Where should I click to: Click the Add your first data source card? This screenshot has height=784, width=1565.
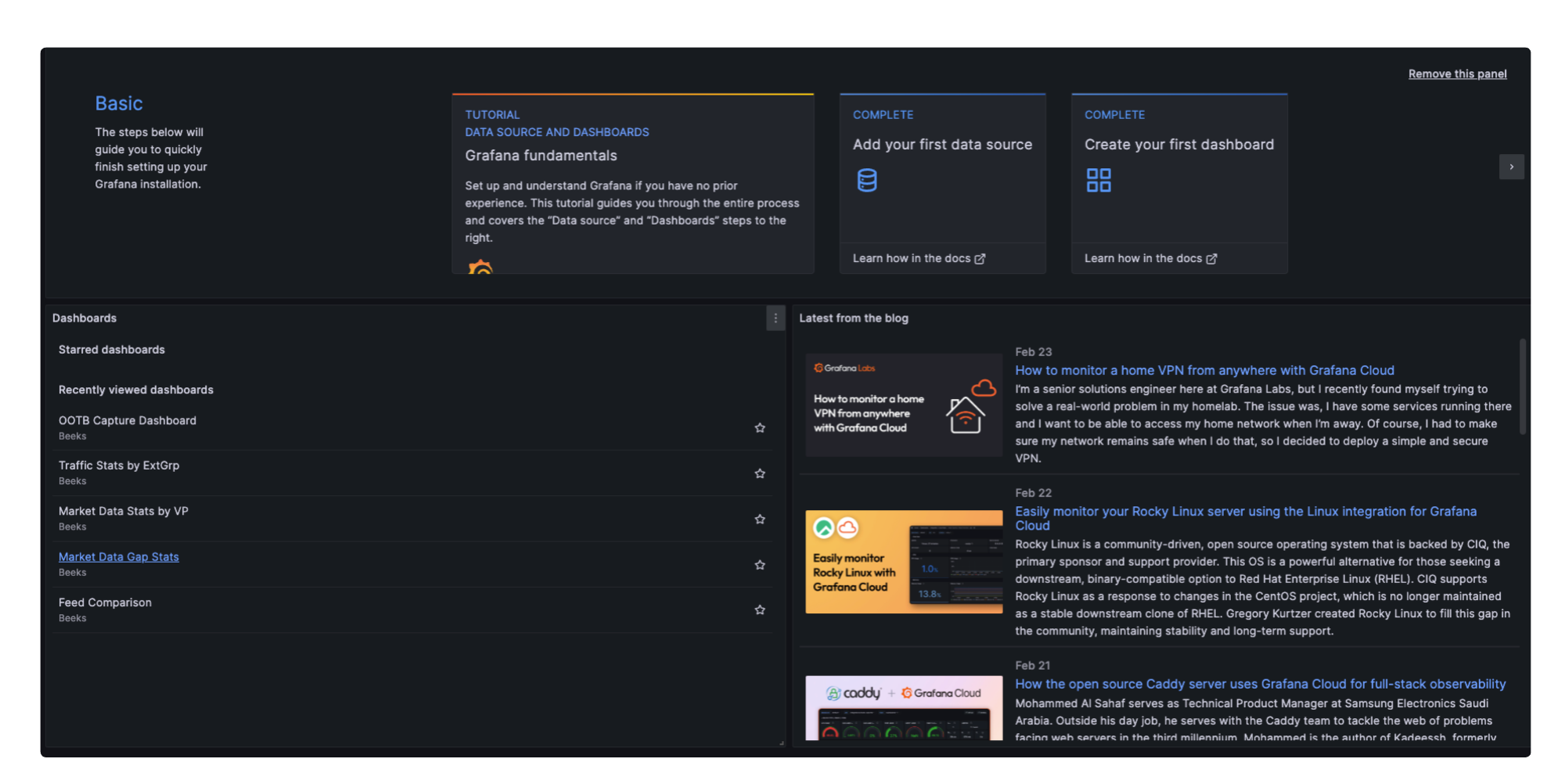[x=943, y=184]
